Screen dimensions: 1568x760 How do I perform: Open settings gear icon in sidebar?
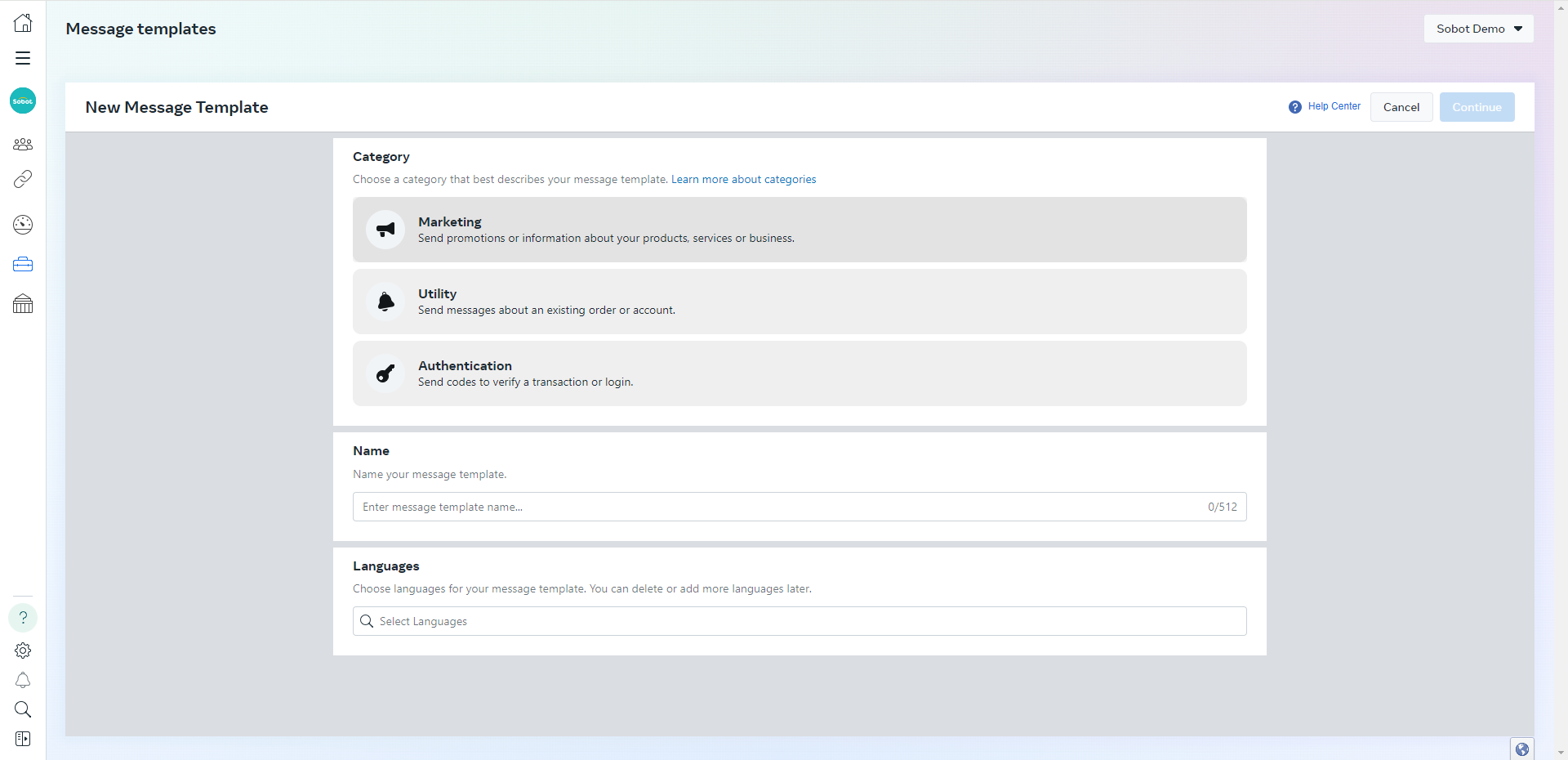click(23, 650)
